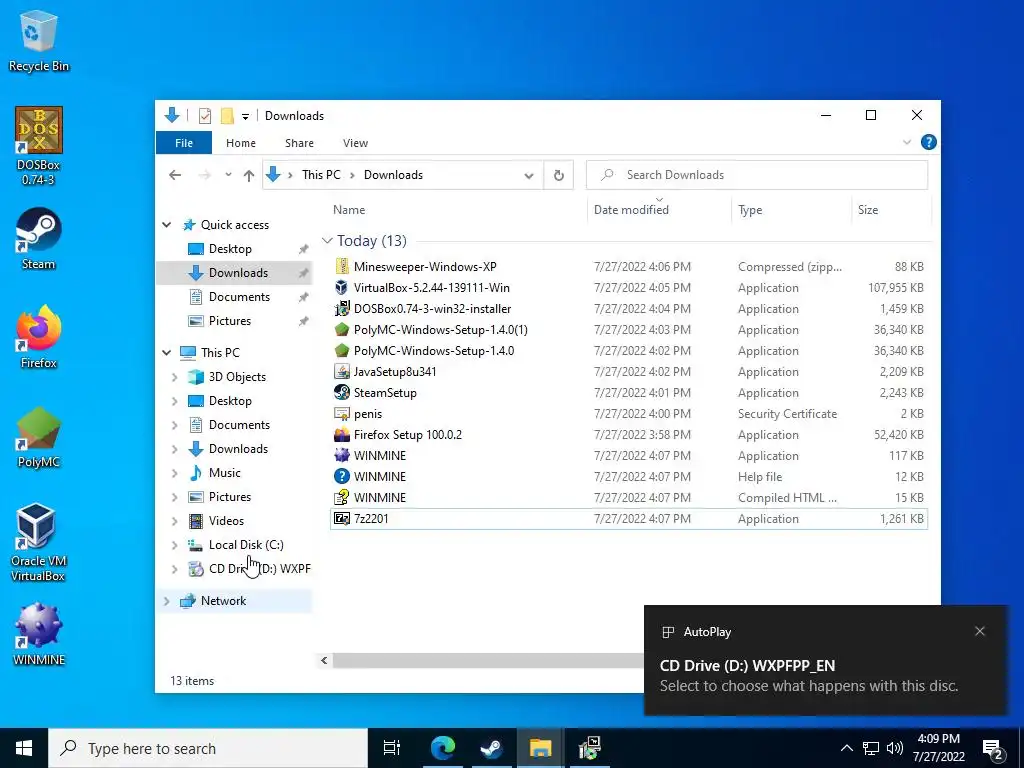1024x768 pixels.
Task: Select CD Drive (D:) in navigation pane
Action: tap(249, 569)
